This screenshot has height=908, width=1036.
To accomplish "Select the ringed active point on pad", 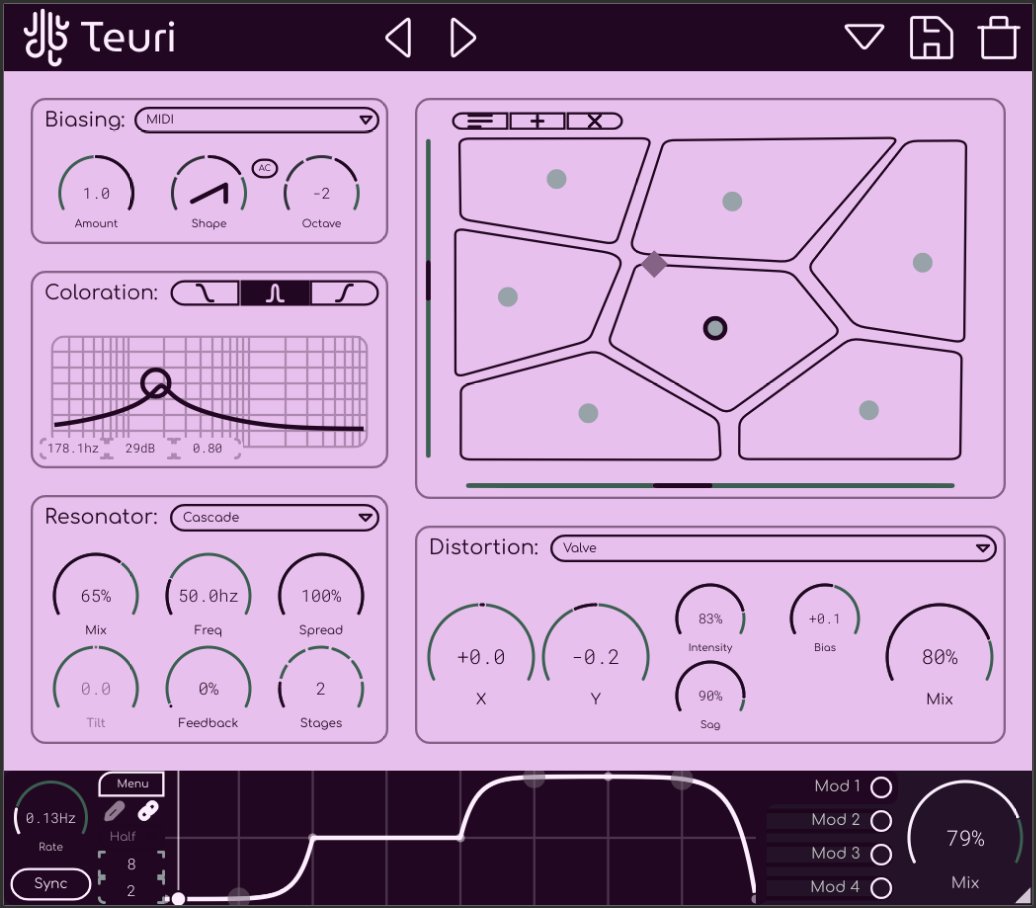I will [715, 328].
